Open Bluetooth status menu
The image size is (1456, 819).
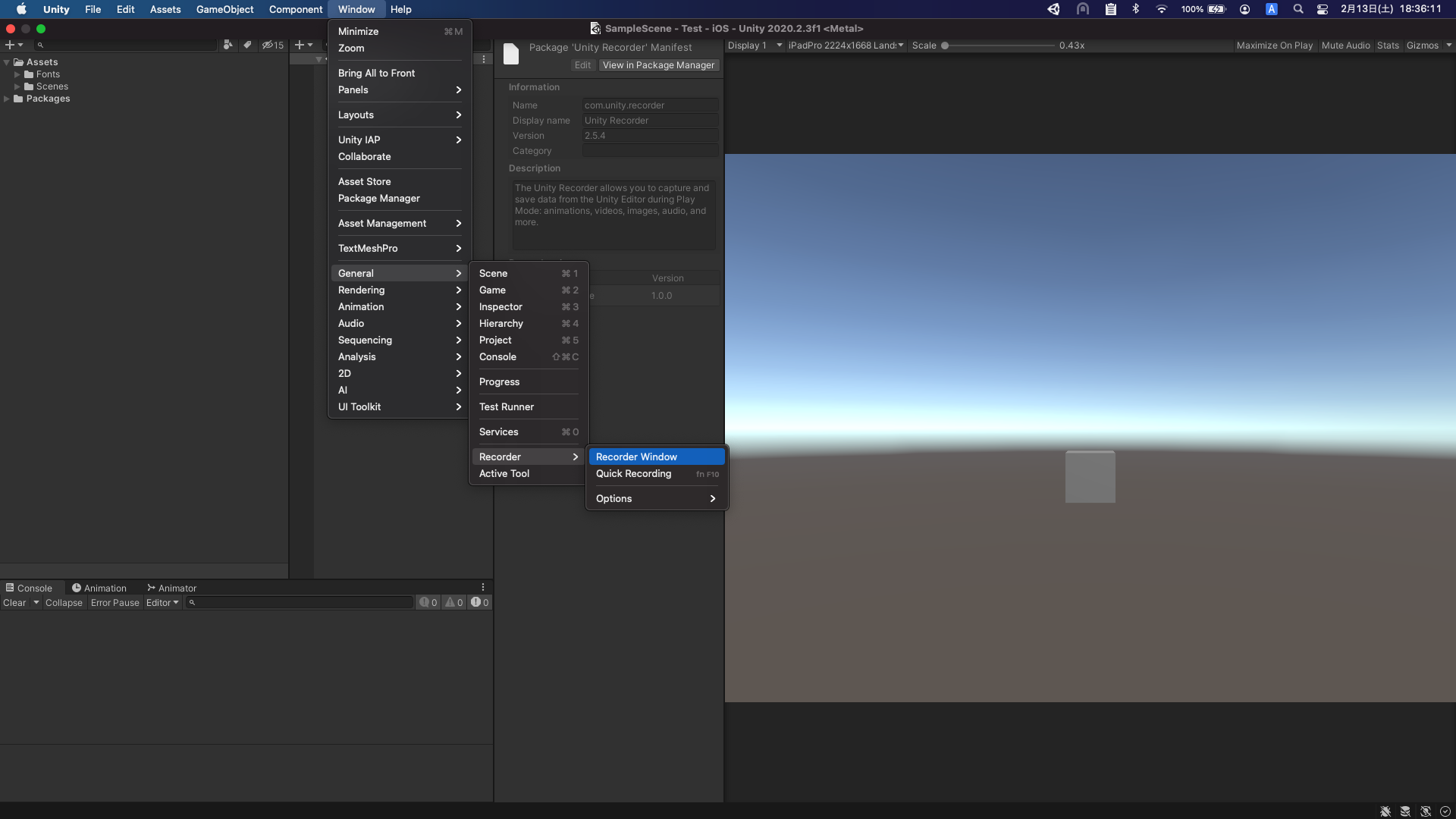(1135, 9)
